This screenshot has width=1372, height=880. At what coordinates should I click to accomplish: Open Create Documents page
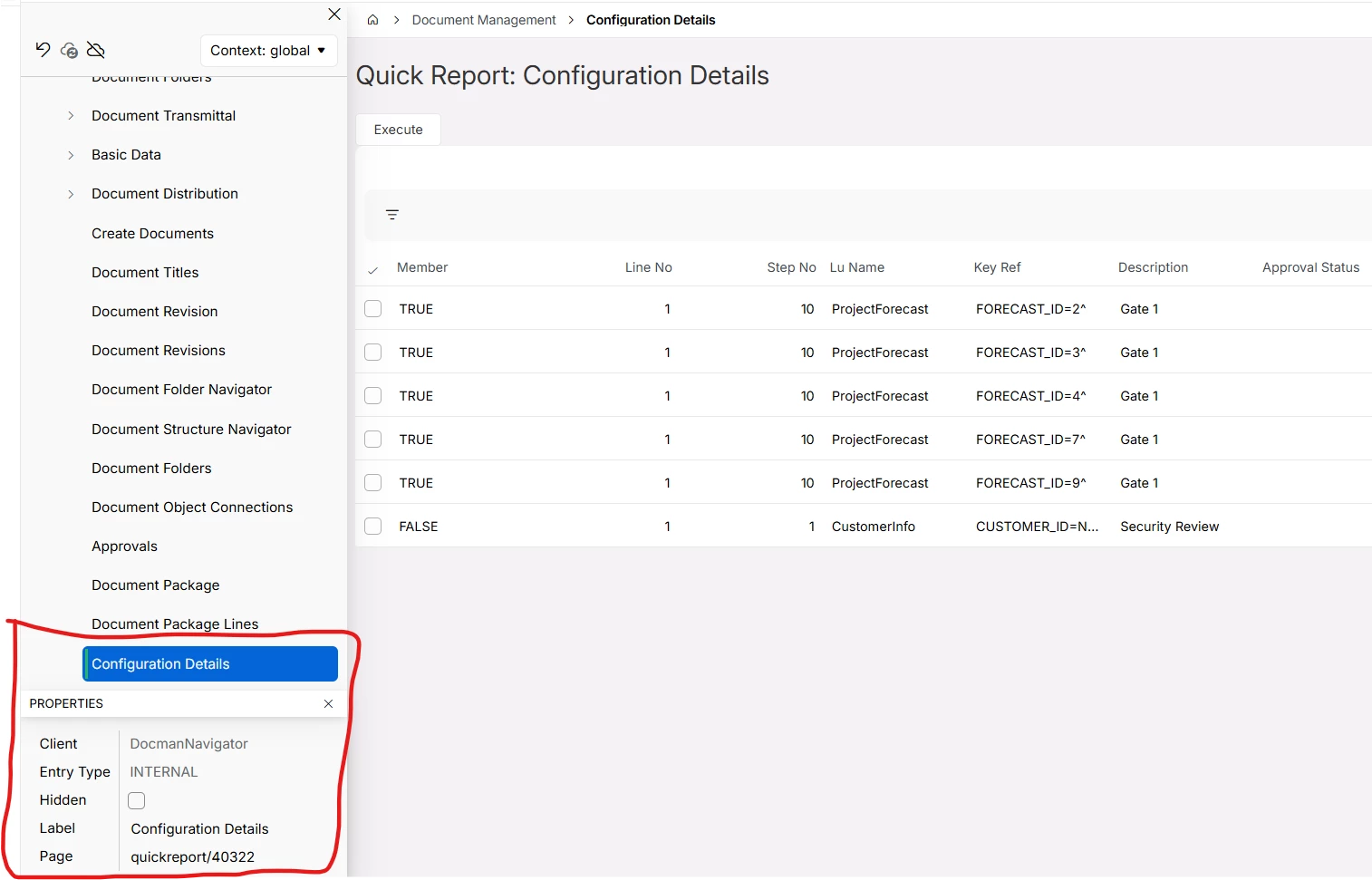pos(152,234)
